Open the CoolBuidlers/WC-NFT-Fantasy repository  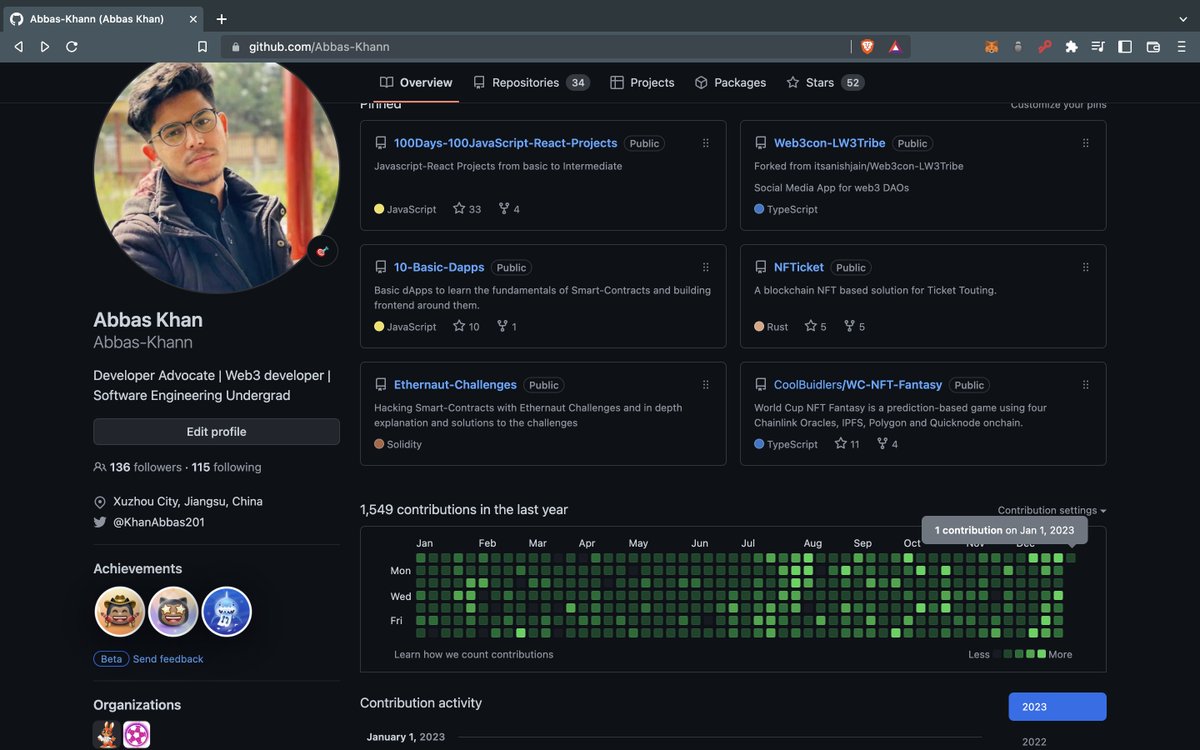pyautogui.click(x=858, y=384)
